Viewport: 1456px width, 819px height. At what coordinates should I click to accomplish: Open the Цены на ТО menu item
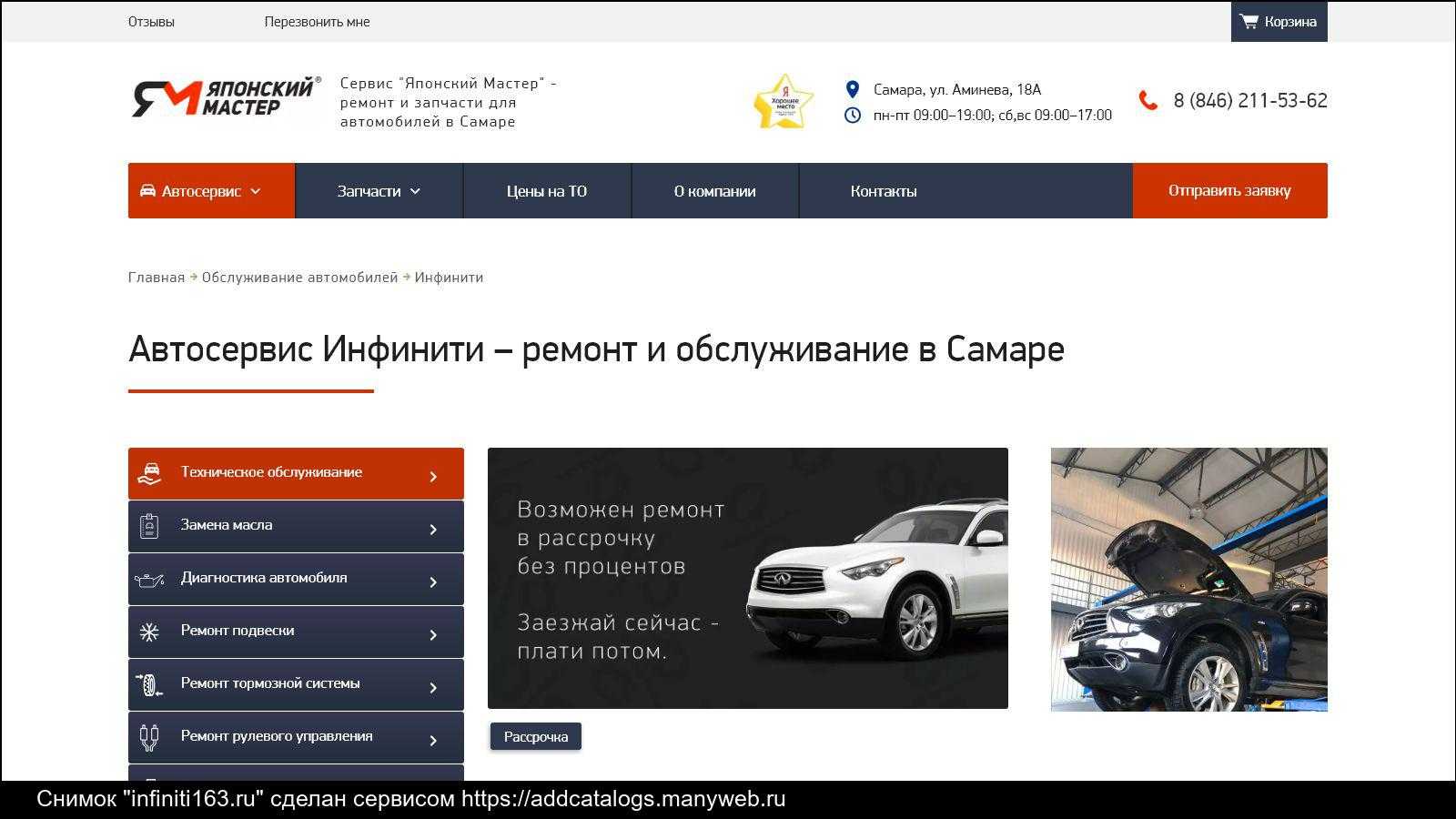pyautogui.click(x=547, y=191)
